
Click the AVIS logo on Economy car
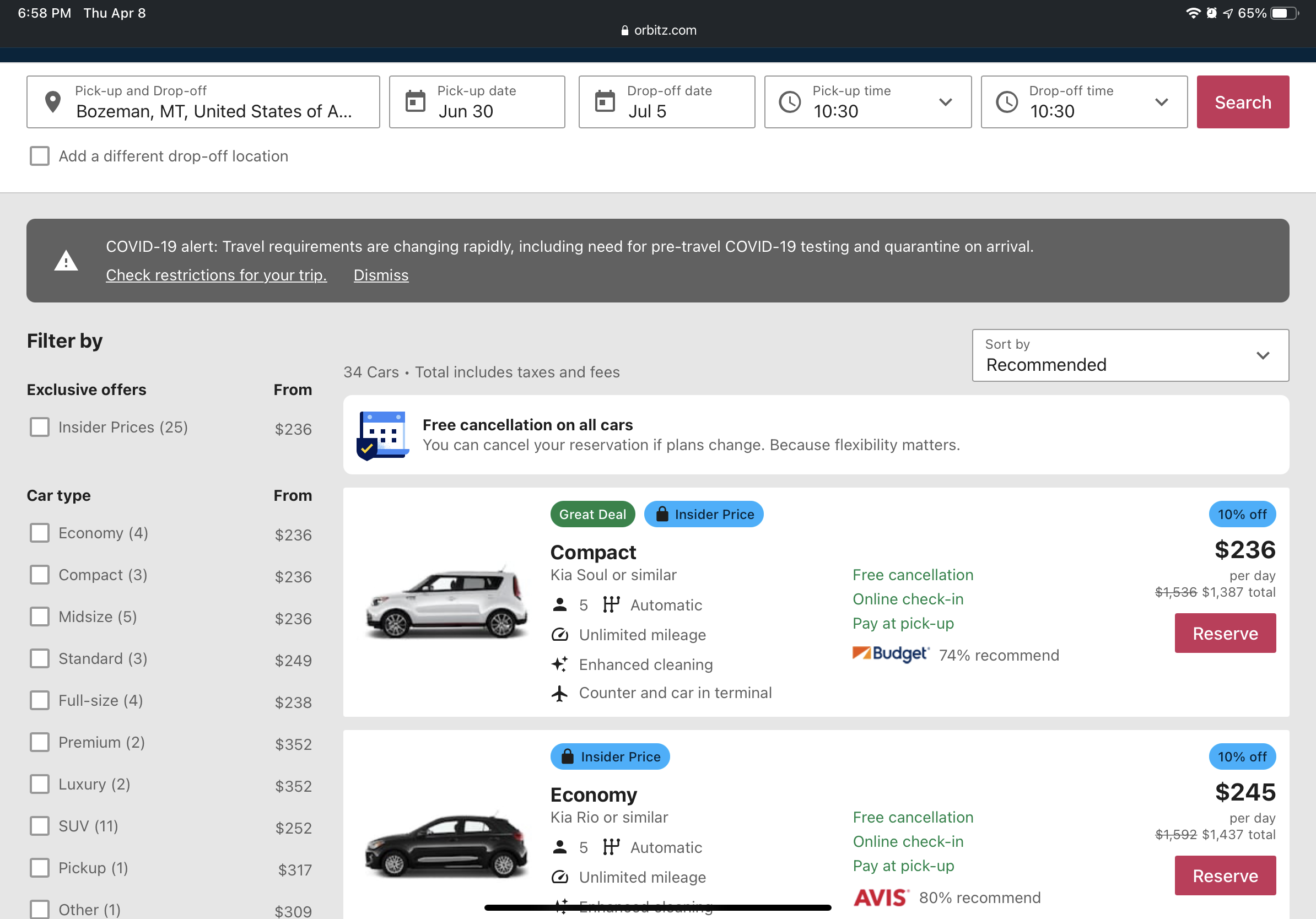click(x=881, y=896)
